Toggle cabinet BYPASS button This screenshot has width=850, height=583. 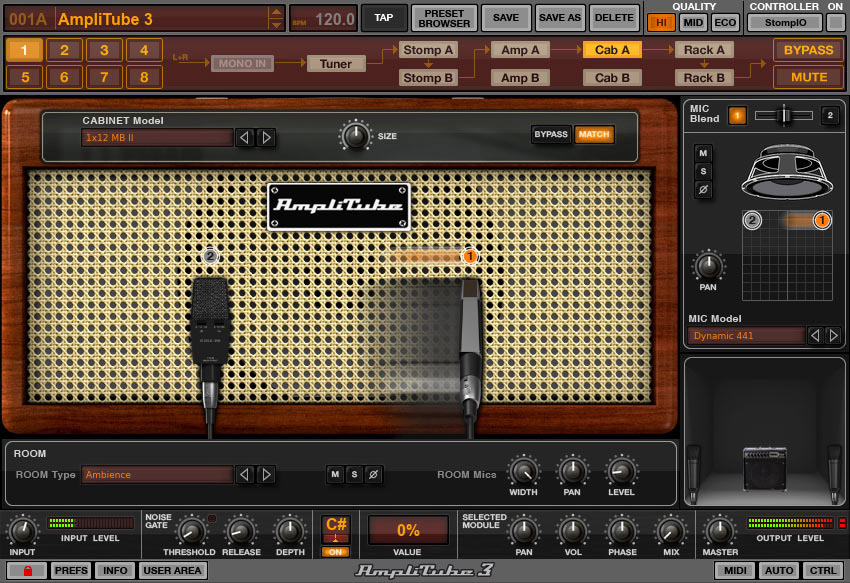[x=551, y=134]
